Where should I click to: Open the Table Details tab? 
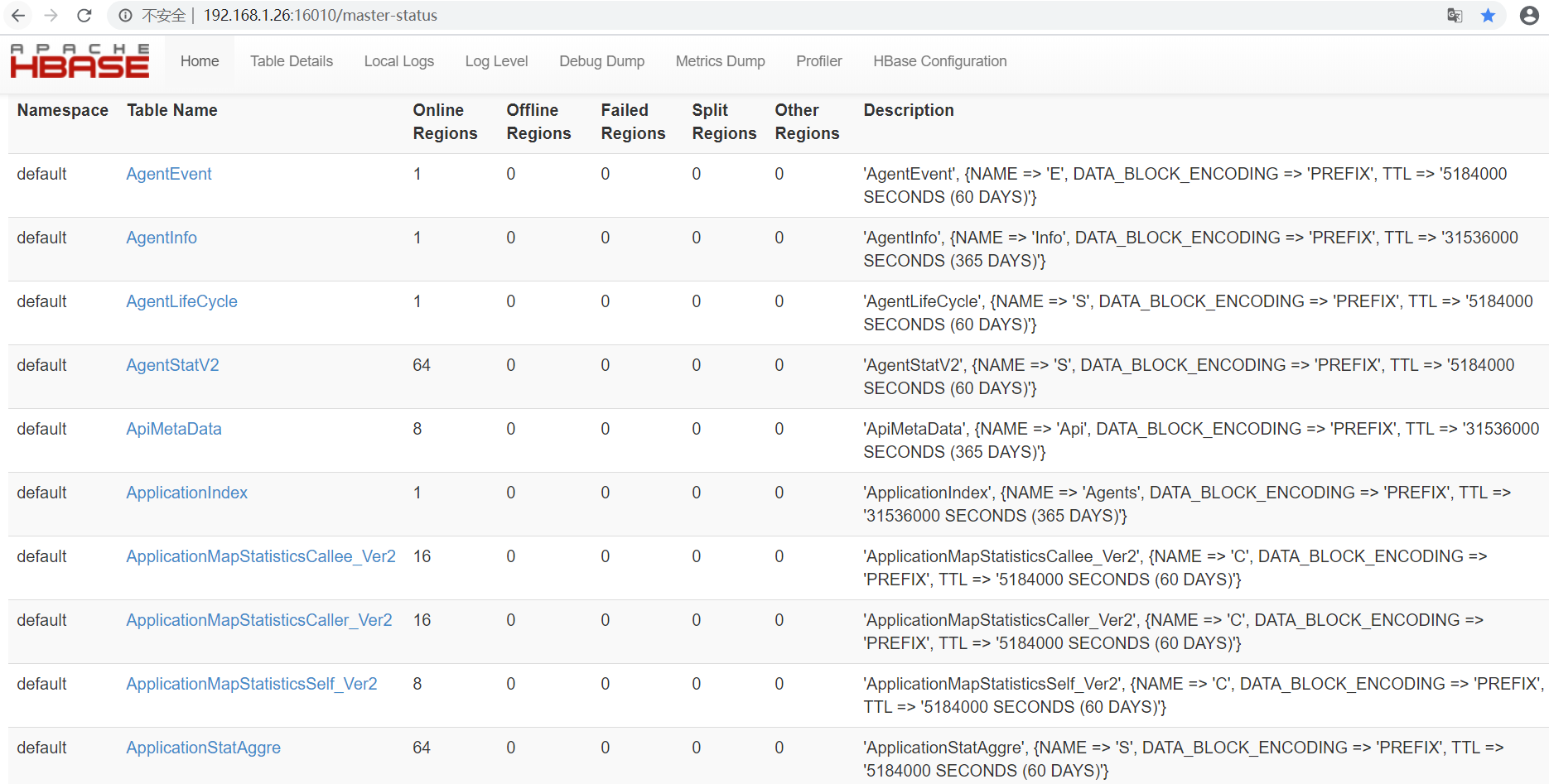click(x=292, y=61)
